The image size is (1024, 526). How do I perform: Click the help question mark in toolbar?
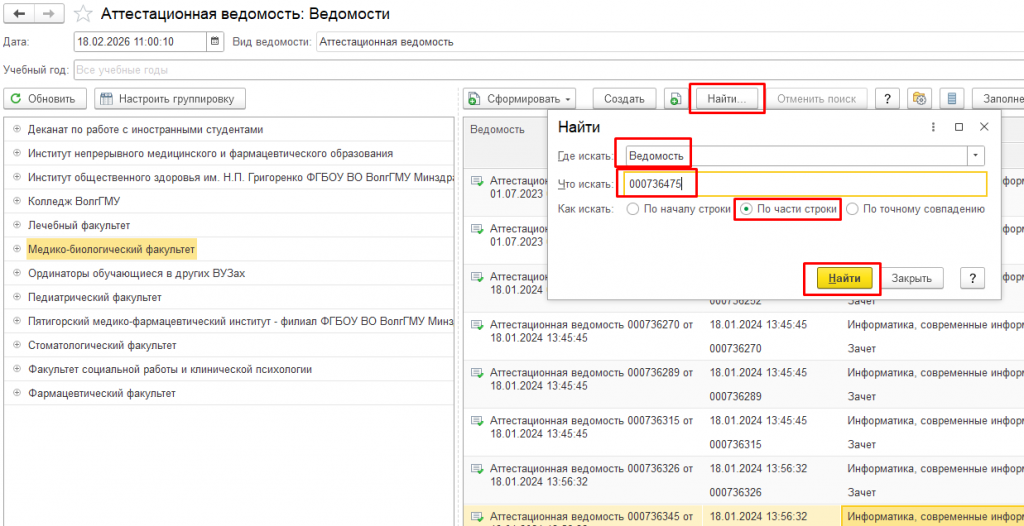tap(886, 99)
